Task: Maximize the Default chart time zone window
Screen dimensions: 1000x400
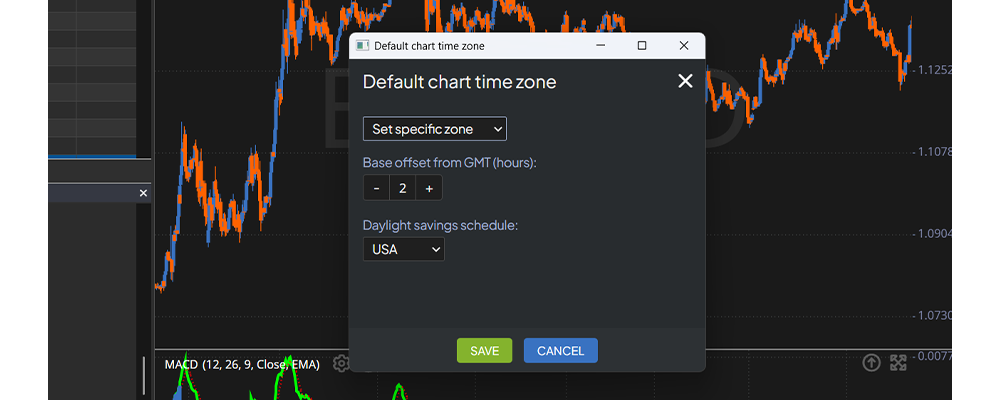Action: (x=642, y=45)
